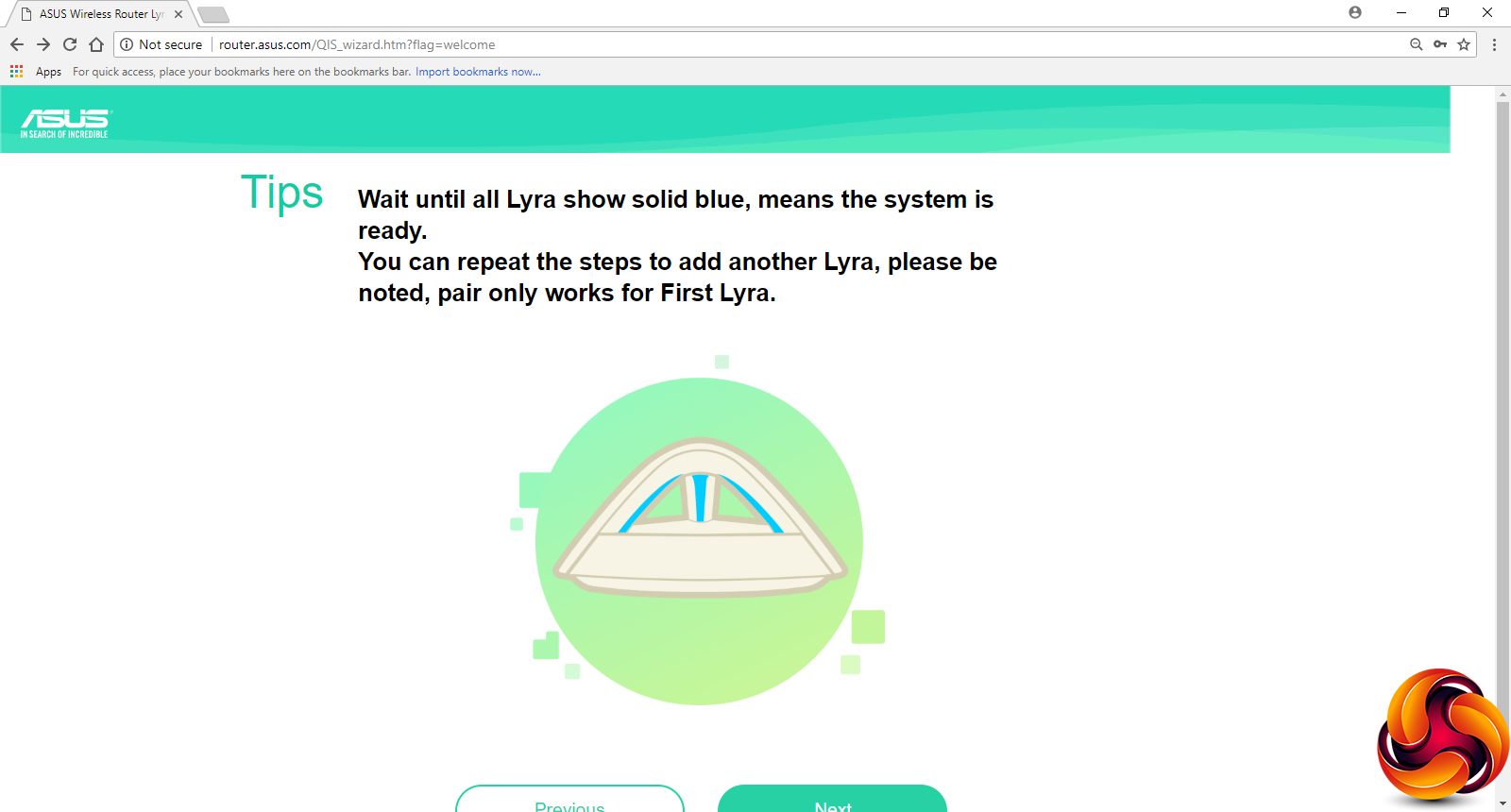Click the scrollbar down arrow
This screenshot has width=1511, height=812.
(1503, 804)
